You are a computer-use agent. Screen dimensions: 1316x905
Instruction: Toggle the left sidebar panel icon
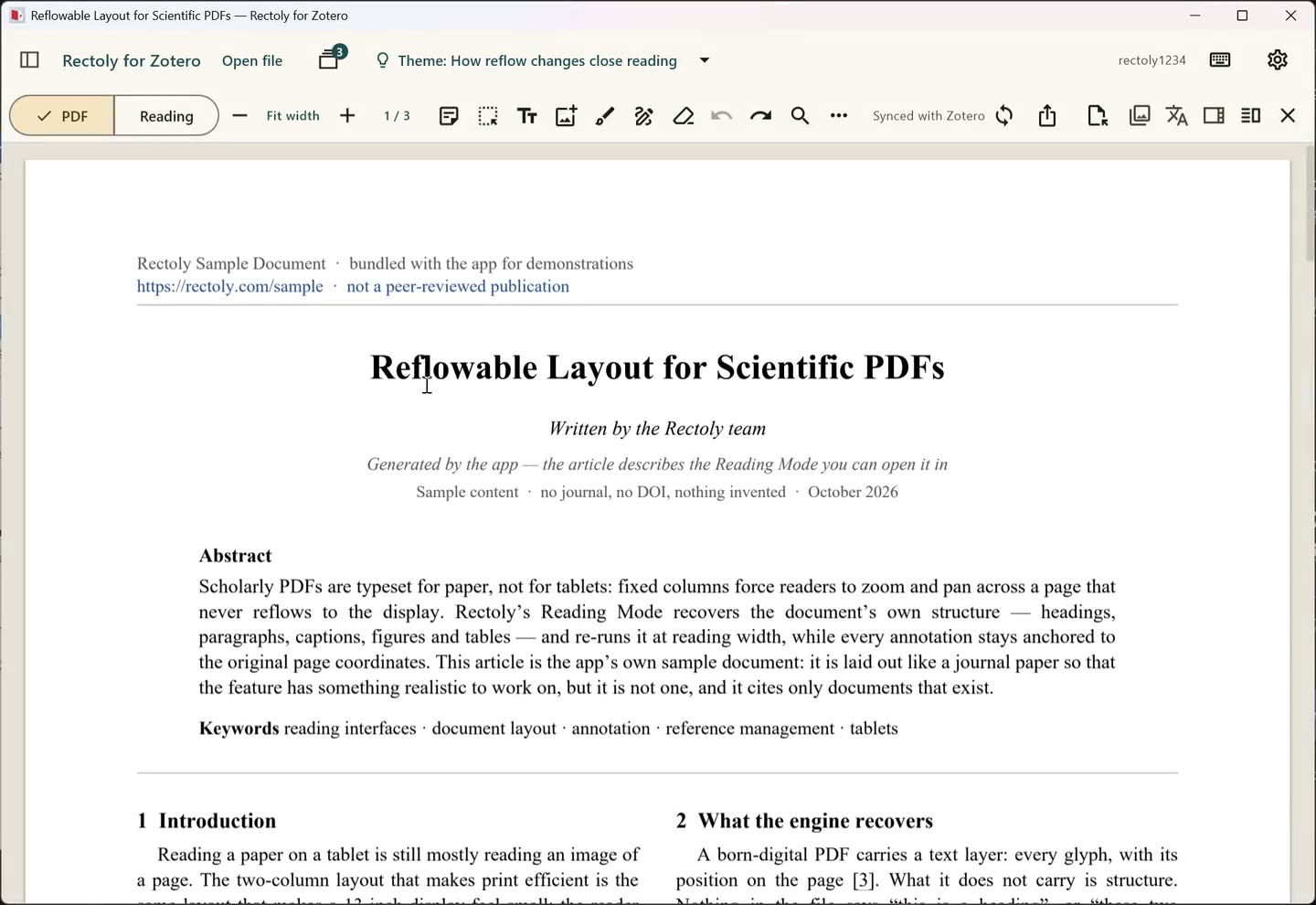[x=29, y=60]
